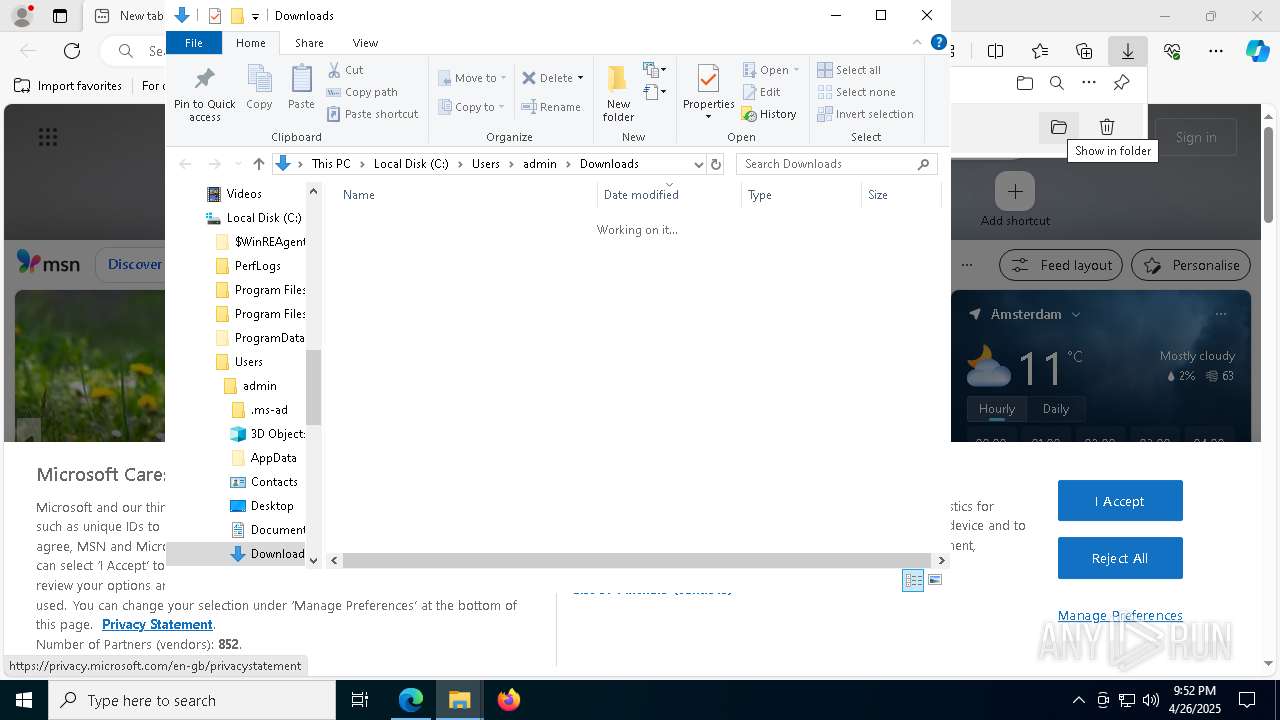The image size is (1280, 720).
Task: Click the Edit command in Open group
Action: [762, 92]
